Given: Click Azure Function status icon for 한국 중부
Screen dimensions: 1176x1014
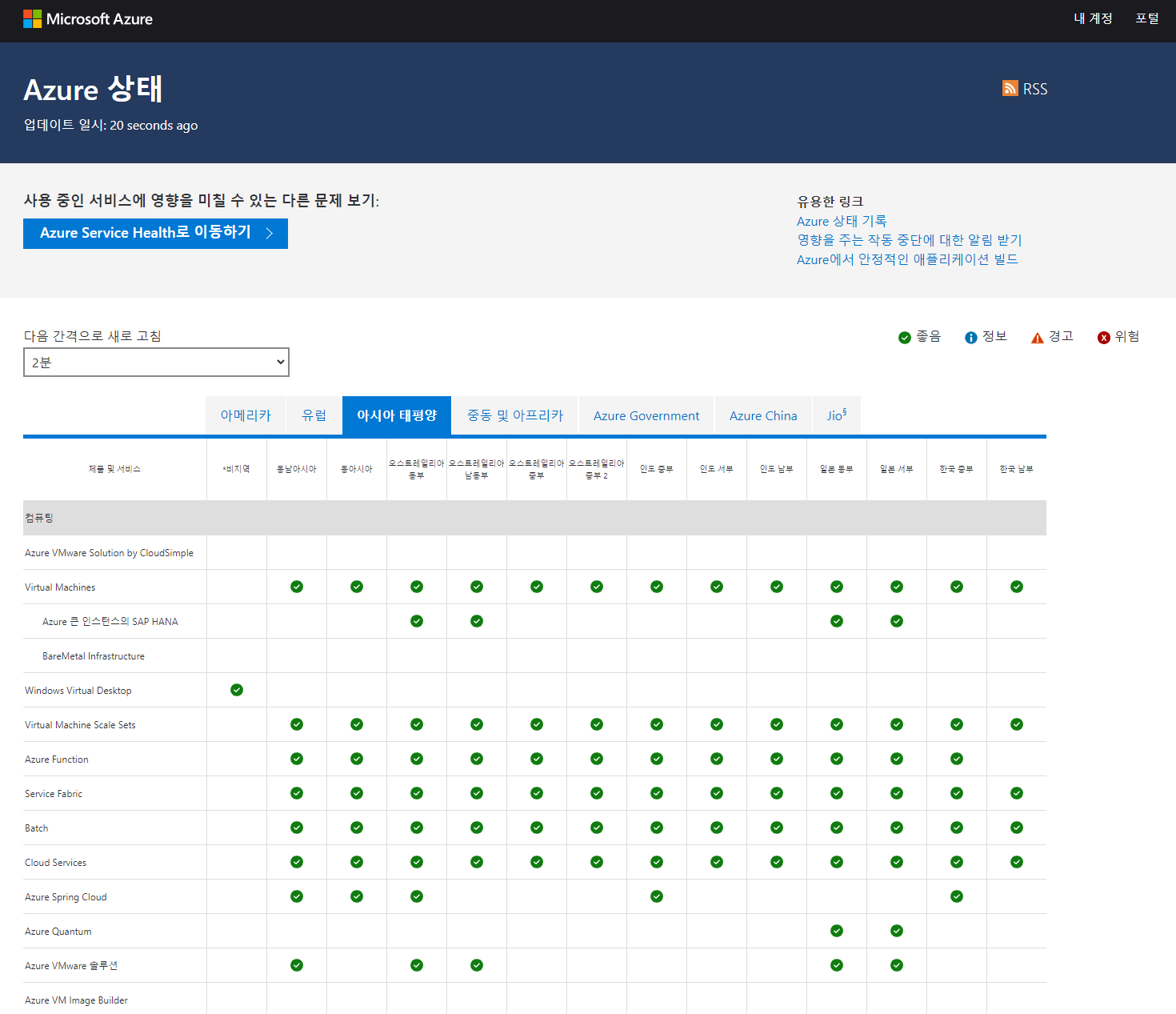Looking at the screenshot, I should [957, 759].
